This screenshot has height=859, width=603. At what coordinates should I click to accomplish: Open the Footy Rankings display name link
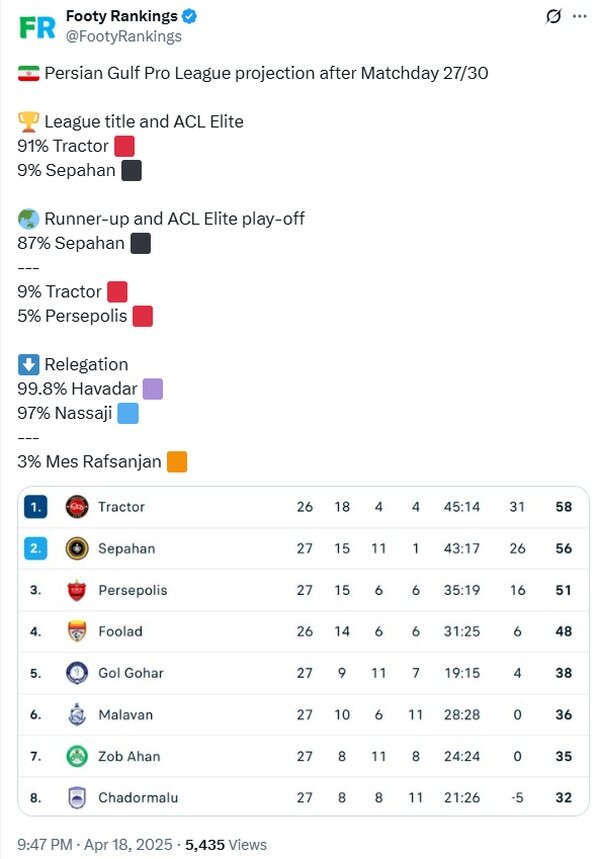(121, 16)
